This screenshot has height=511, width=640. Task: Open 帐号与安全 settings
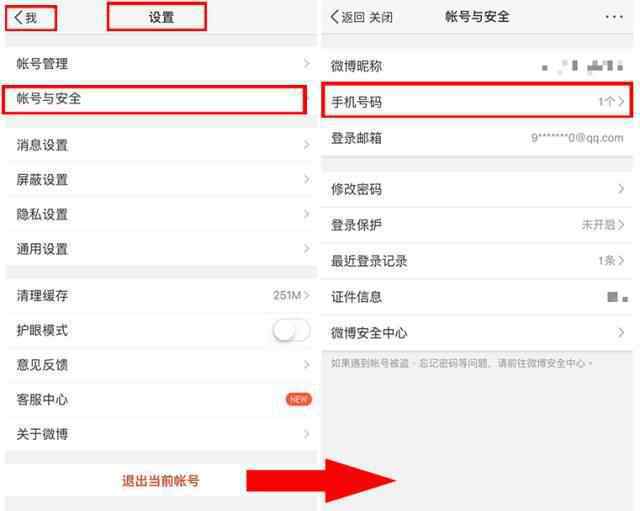(x=154, y=99)
